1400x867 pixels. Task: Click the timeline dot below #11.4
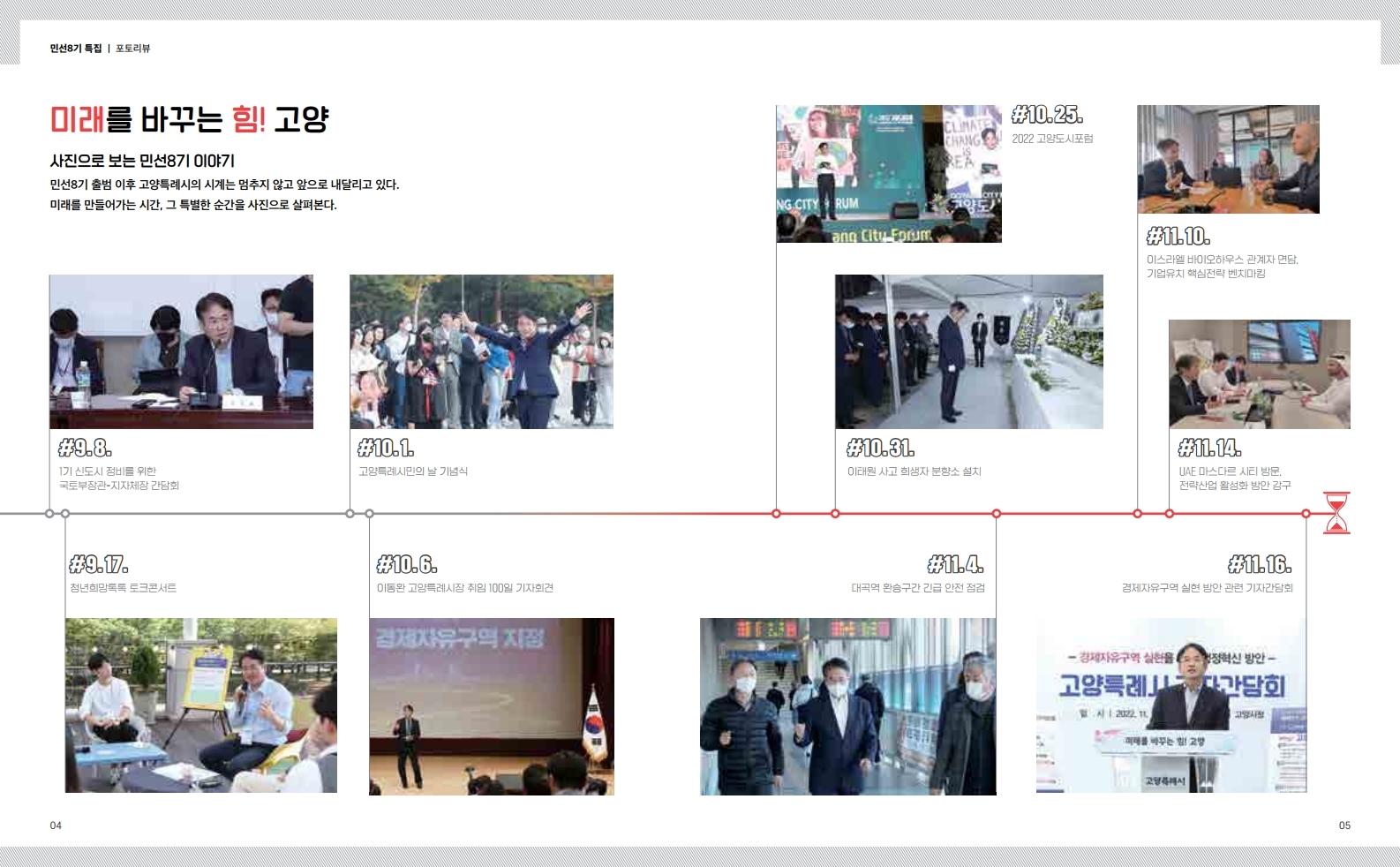click(996, 514)
